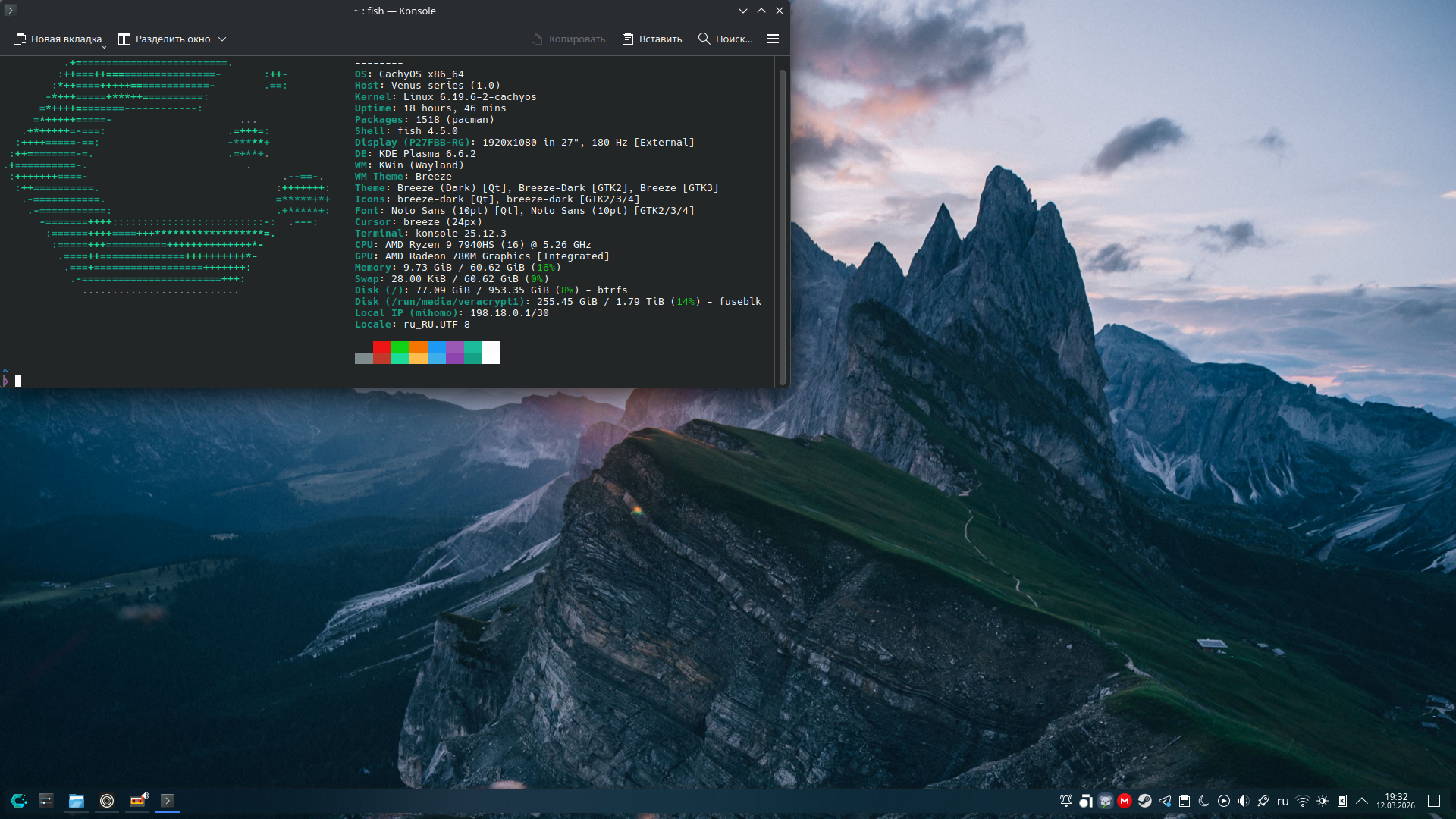This screenshot has width=1456, height=819.
Task: Click the terminal vertical scrollbar
Action: point(782,226)
